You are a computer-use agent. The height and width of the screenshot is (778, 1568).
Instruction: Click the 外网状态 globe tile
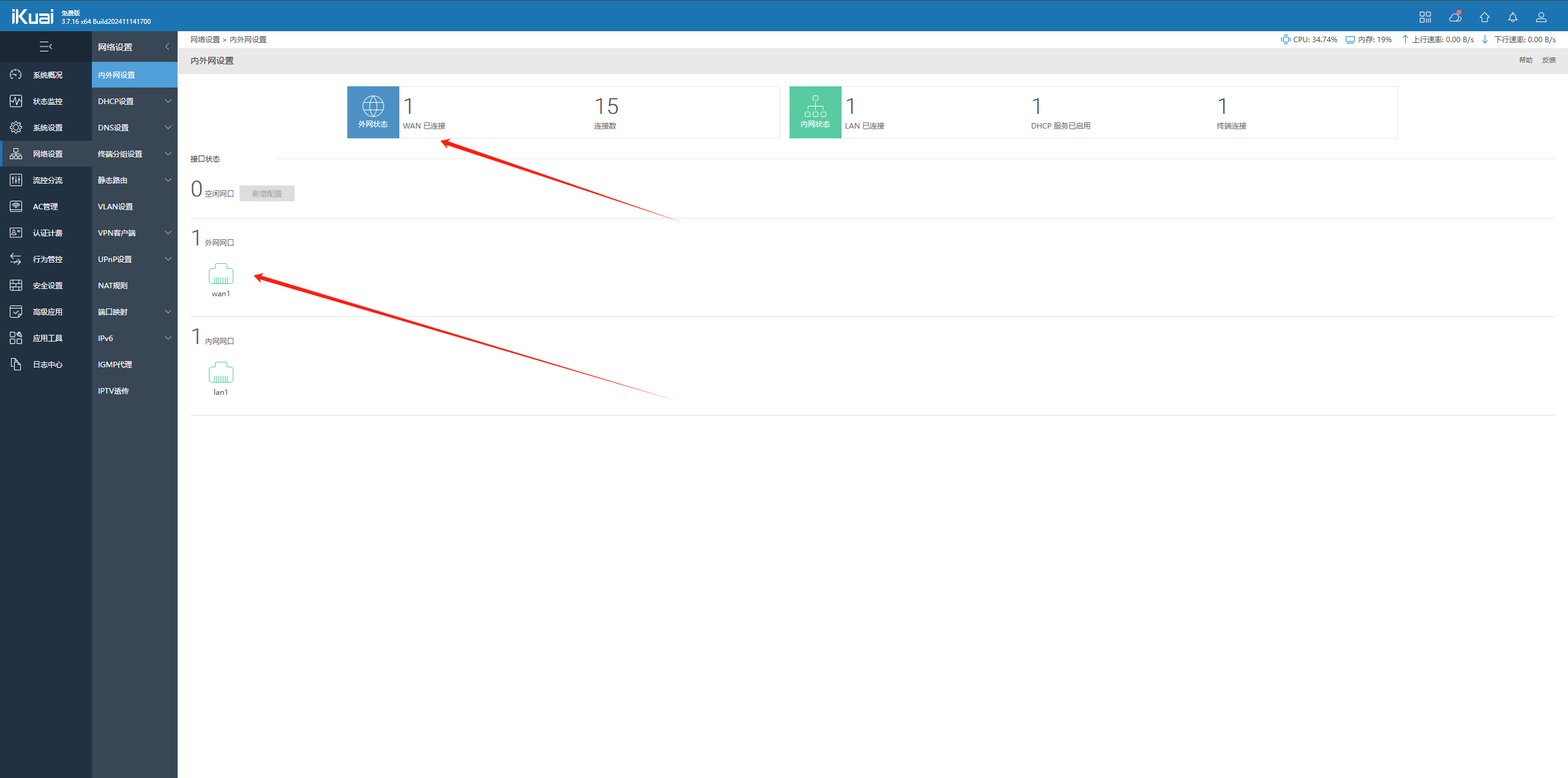[x=373, y=112]
